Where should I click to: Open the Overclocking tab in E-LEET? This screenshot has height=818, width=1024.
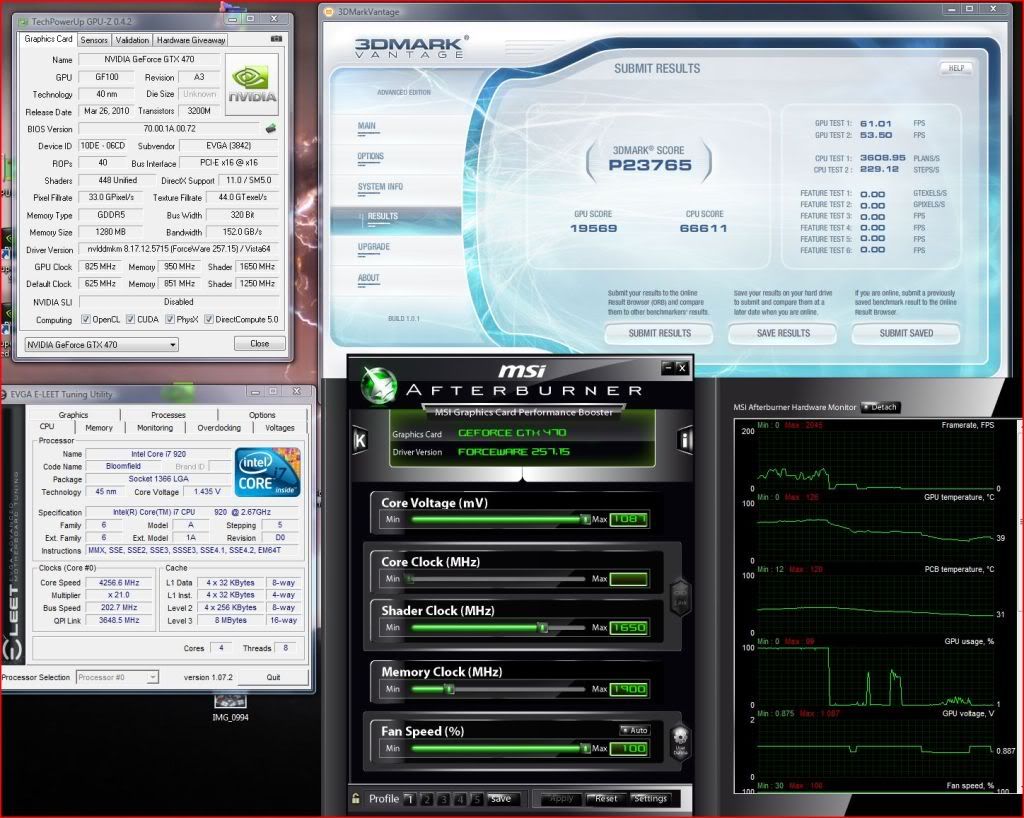(x=218, y=428)
